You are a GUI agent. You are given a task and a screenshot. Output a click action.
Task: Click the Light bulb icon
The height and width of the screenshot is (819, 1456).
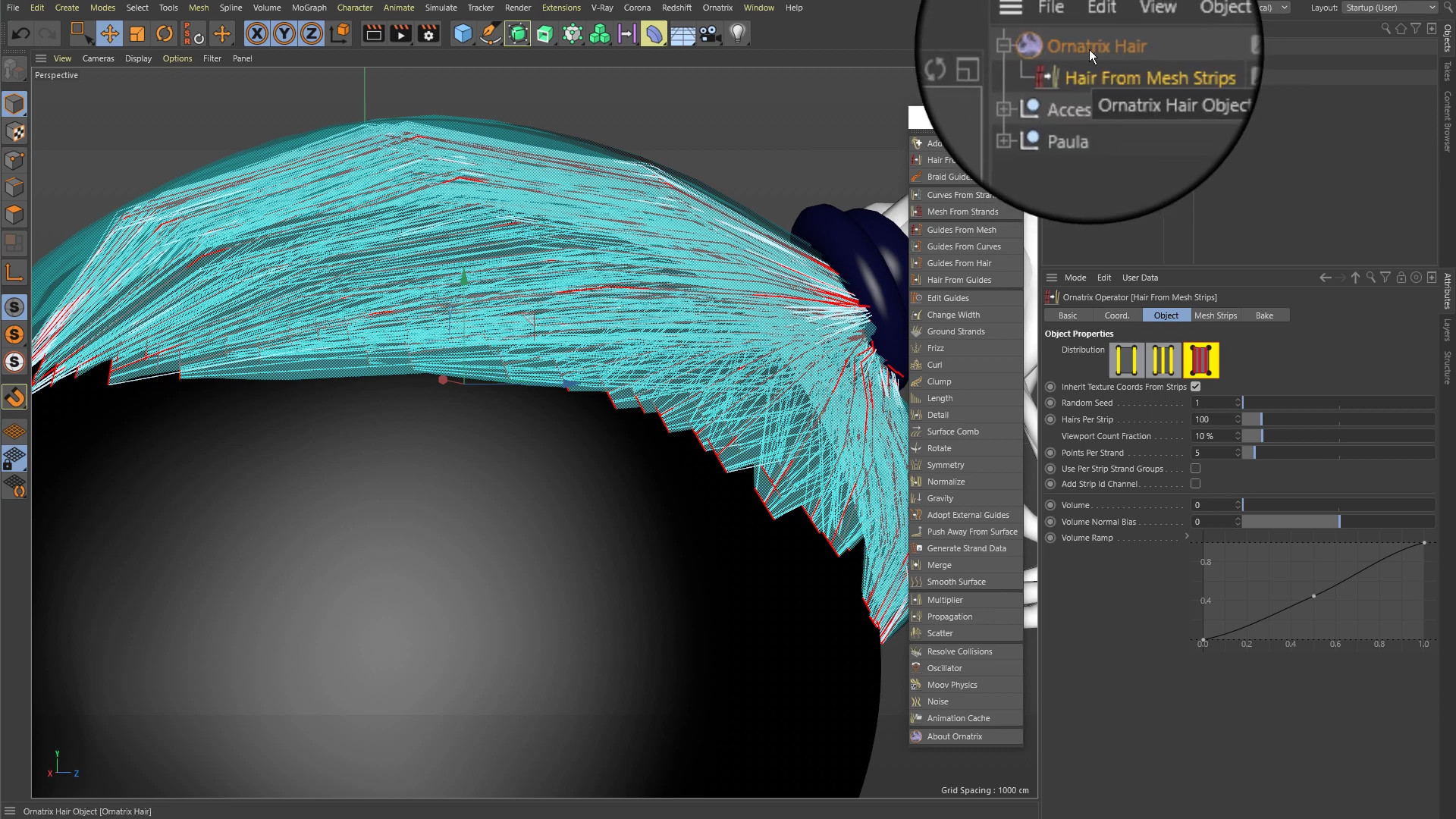click(738, 34)
